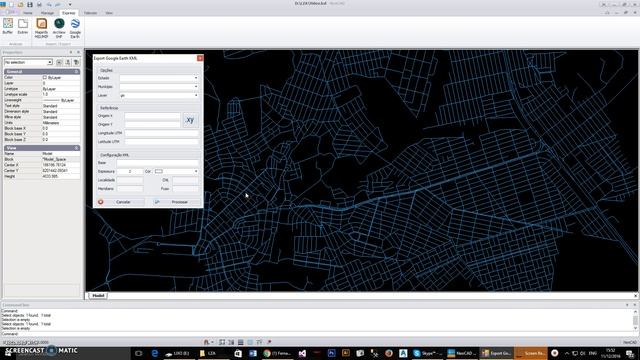The height and width of the screenshot is (360, 640).
Task: Click the Buffer tool in the ribbon
Action: pos(8,26)
